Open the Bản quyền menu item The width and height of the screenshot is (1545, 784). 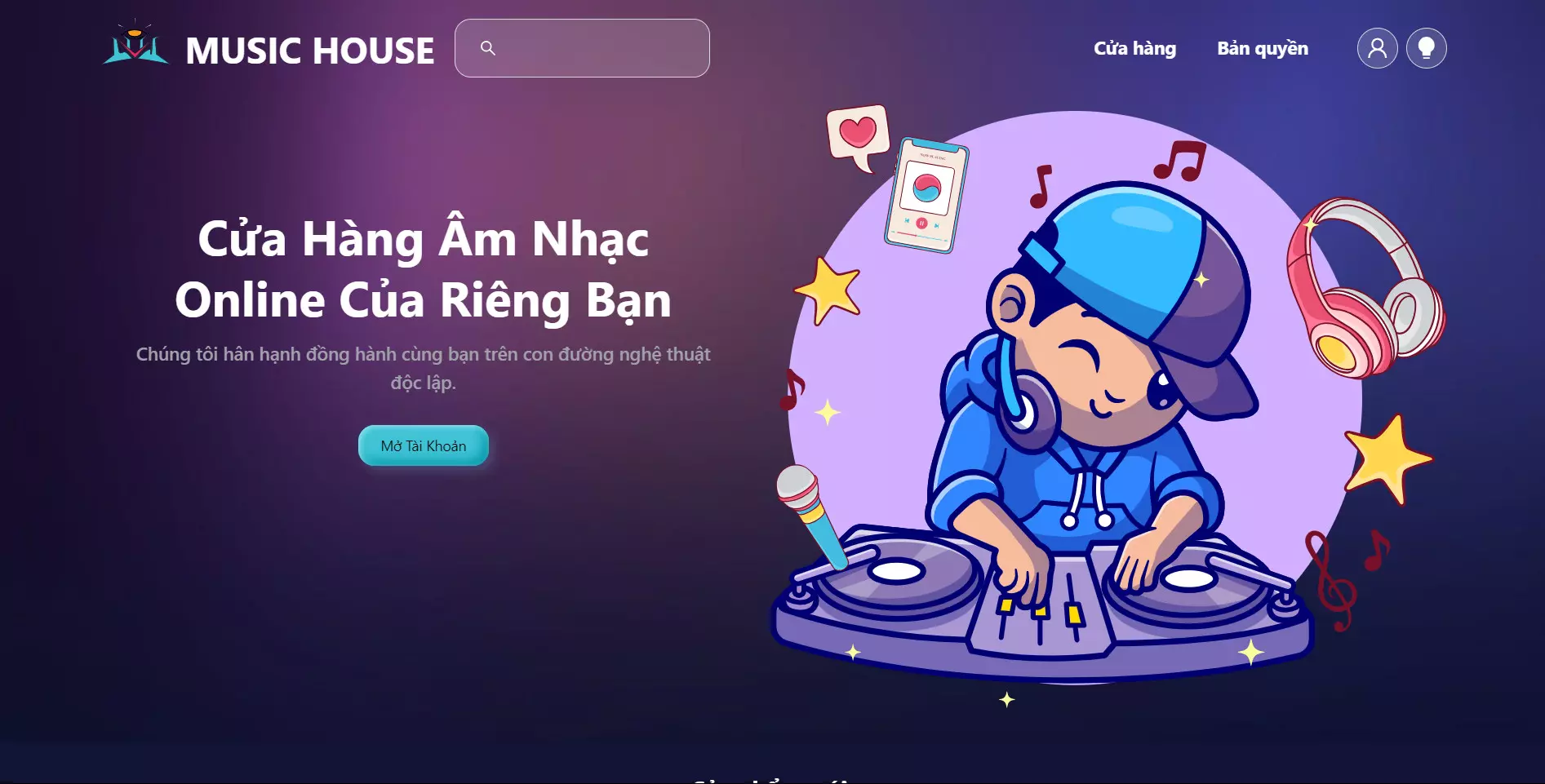click(1262, 48)
